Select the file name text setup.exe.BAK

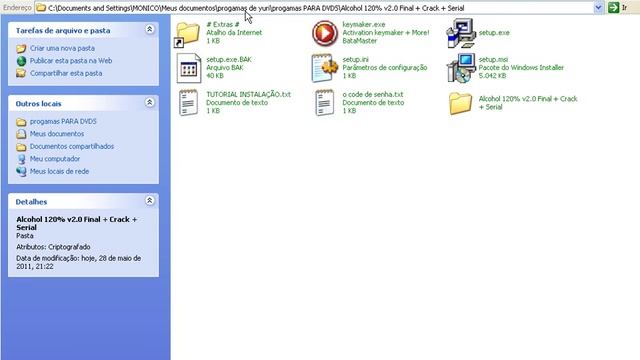point(229,60)
